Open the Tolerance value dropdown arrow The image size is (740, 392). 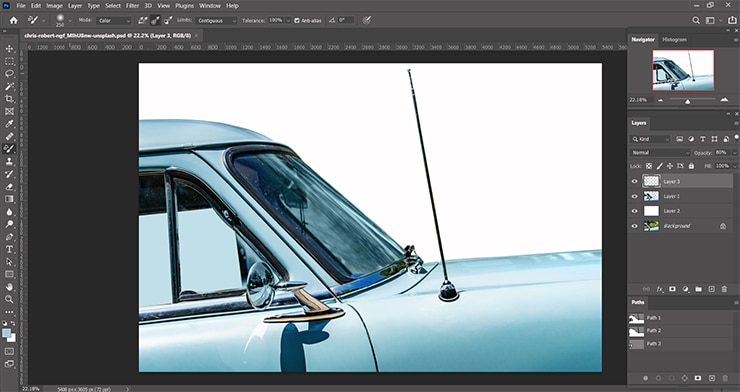click(x=288, y=21)
